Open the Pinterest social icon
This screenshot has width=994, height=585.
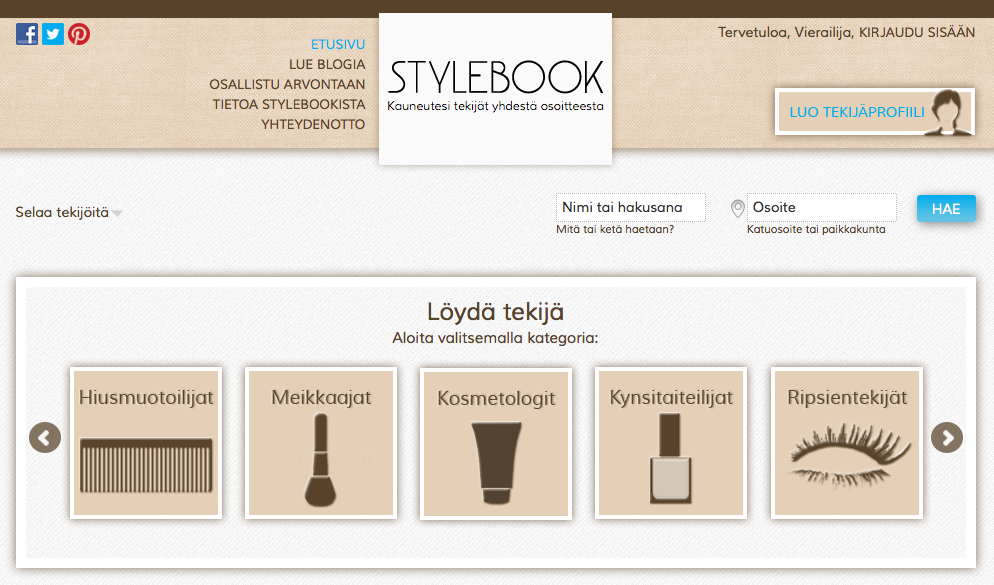point(79,34)
